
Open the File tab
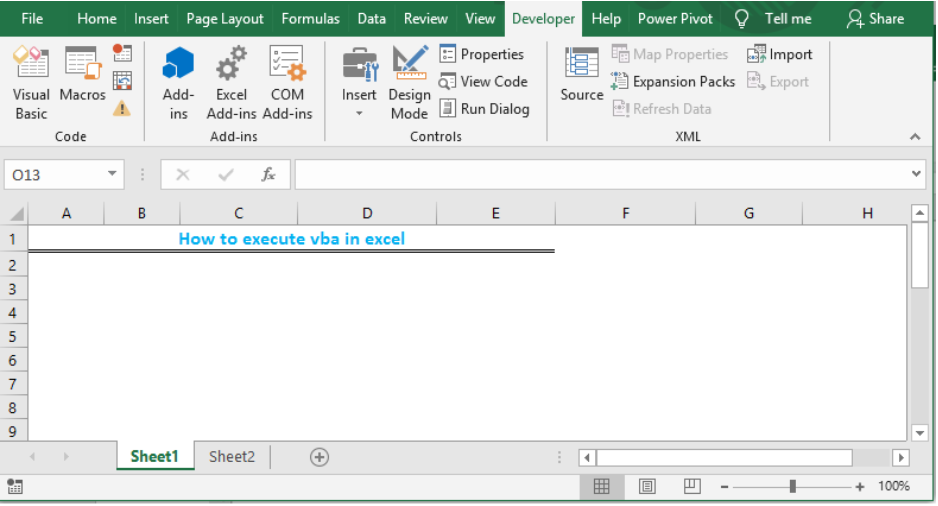[x=32, y=19]
